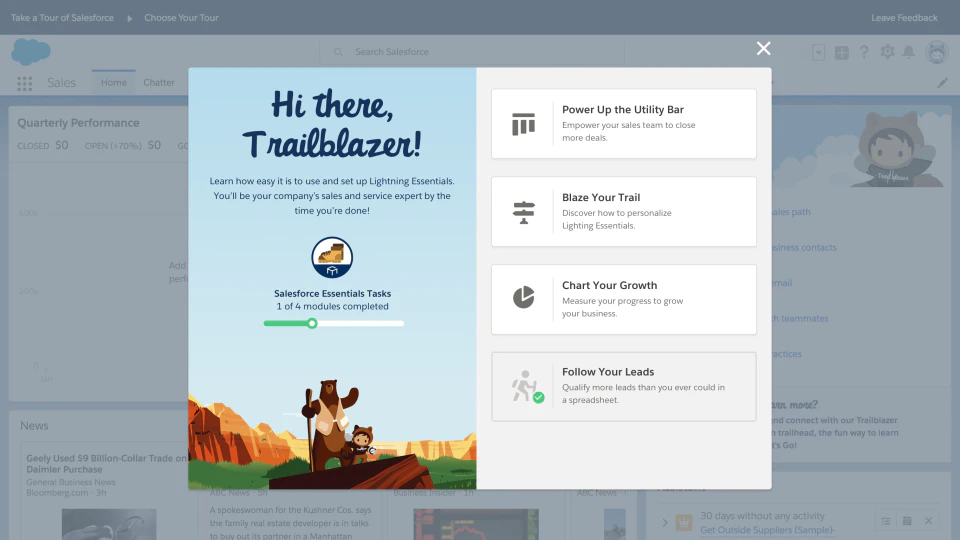
Task: Click the calendar event icon on the activity item
Action: click(x=907, y=521)
